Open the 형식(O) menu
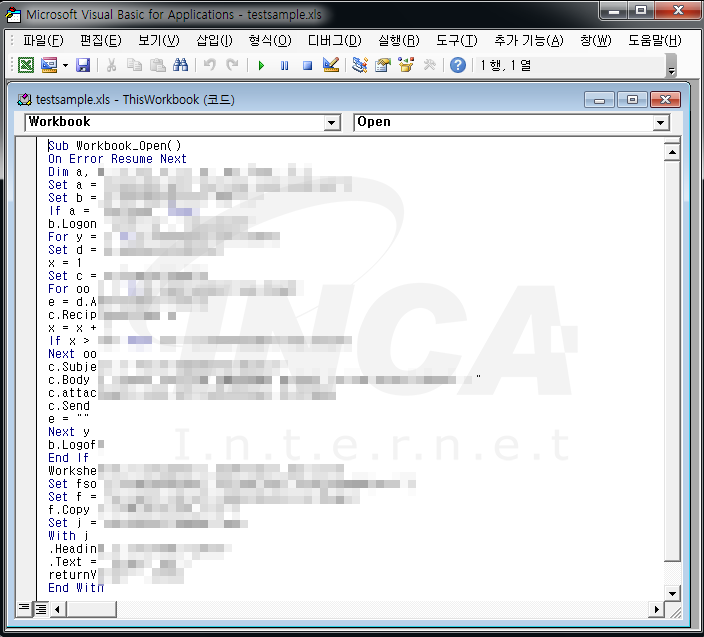704x637 pixels. 270,41
